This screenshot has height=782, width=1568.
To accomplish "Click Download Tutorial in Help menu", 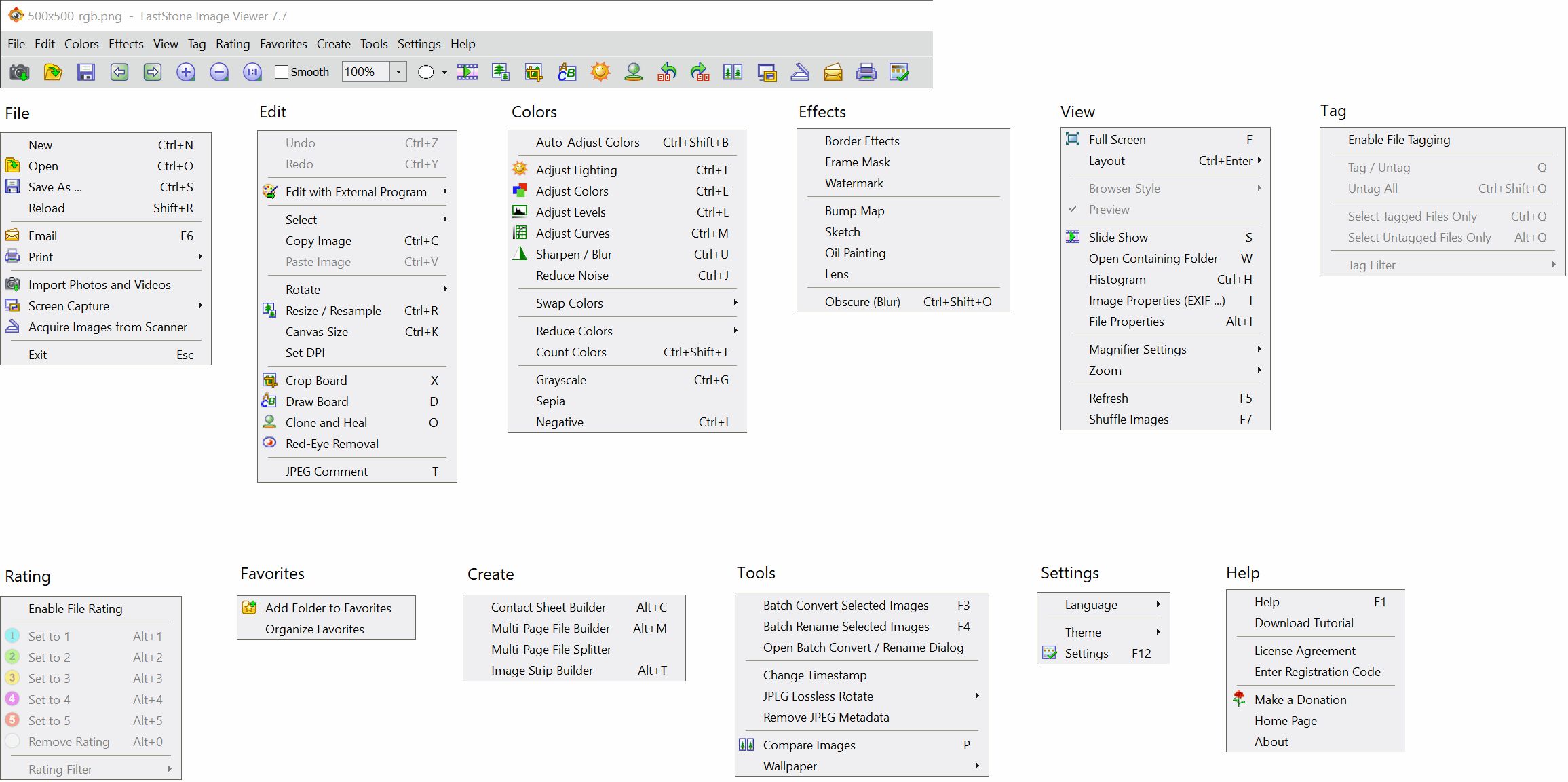I will coord(1303,623).
